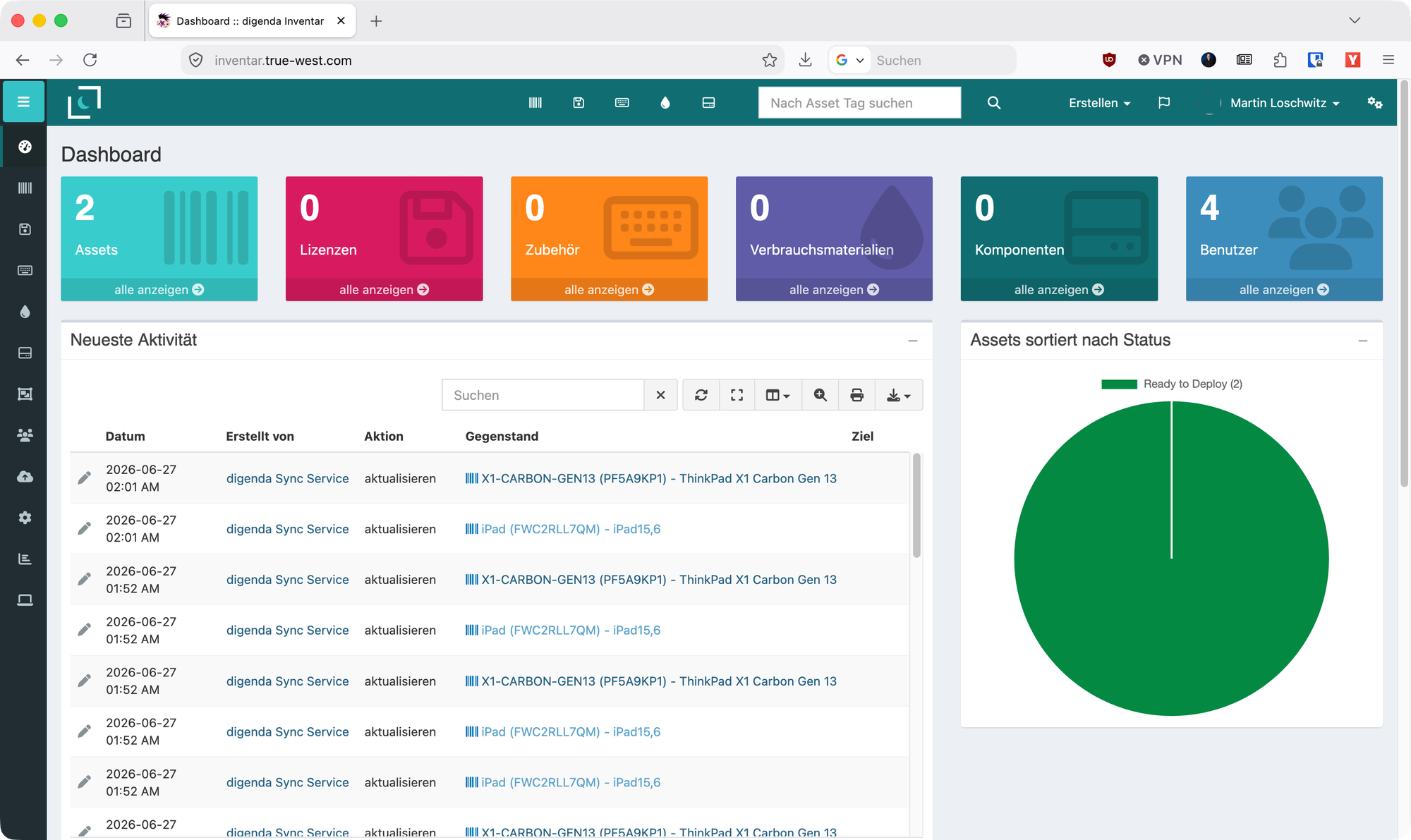Open the flag alerts icon

tap(1164, 103)
